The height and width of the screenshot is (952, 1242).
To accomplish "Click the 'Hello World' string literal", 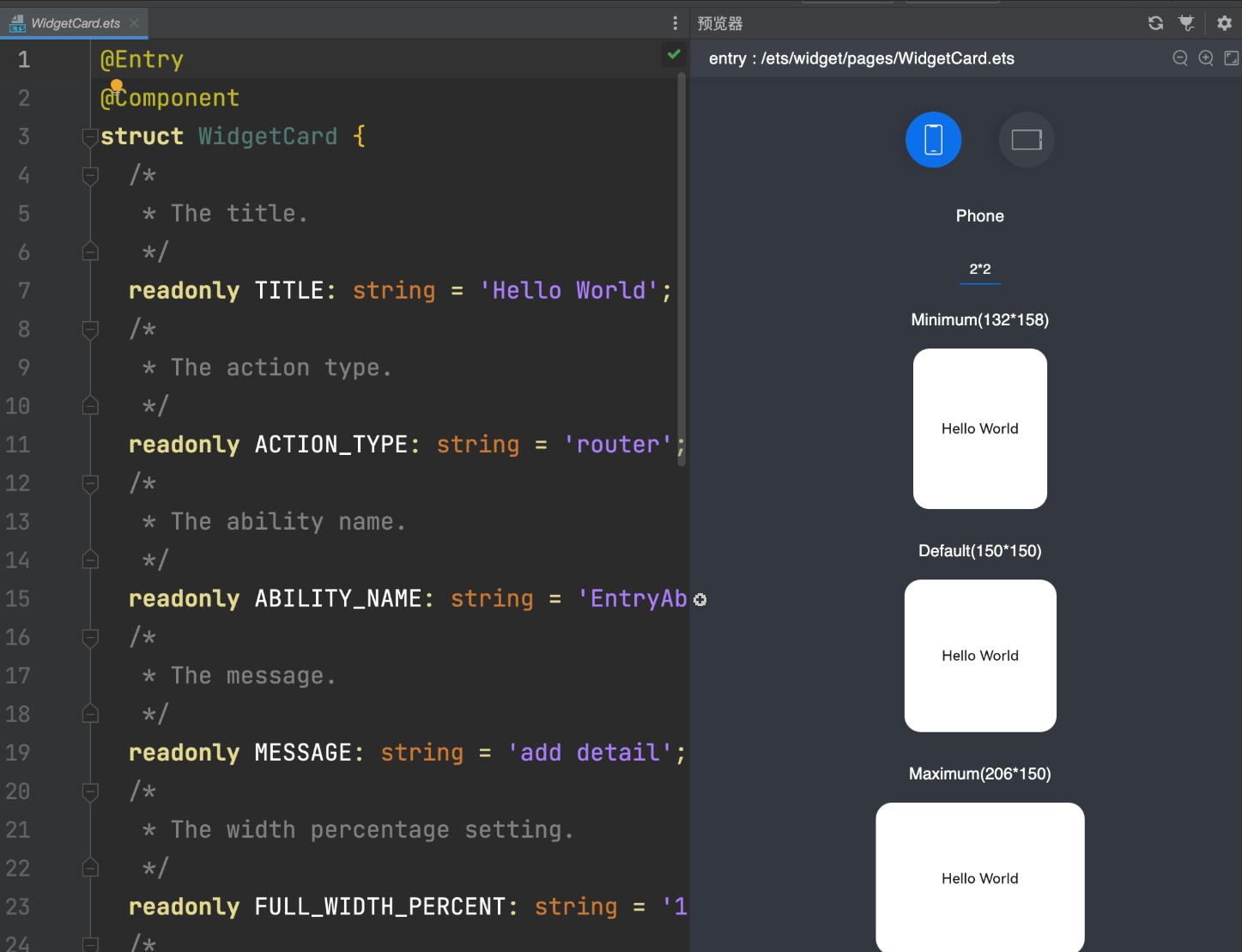I will click(568, 290).
